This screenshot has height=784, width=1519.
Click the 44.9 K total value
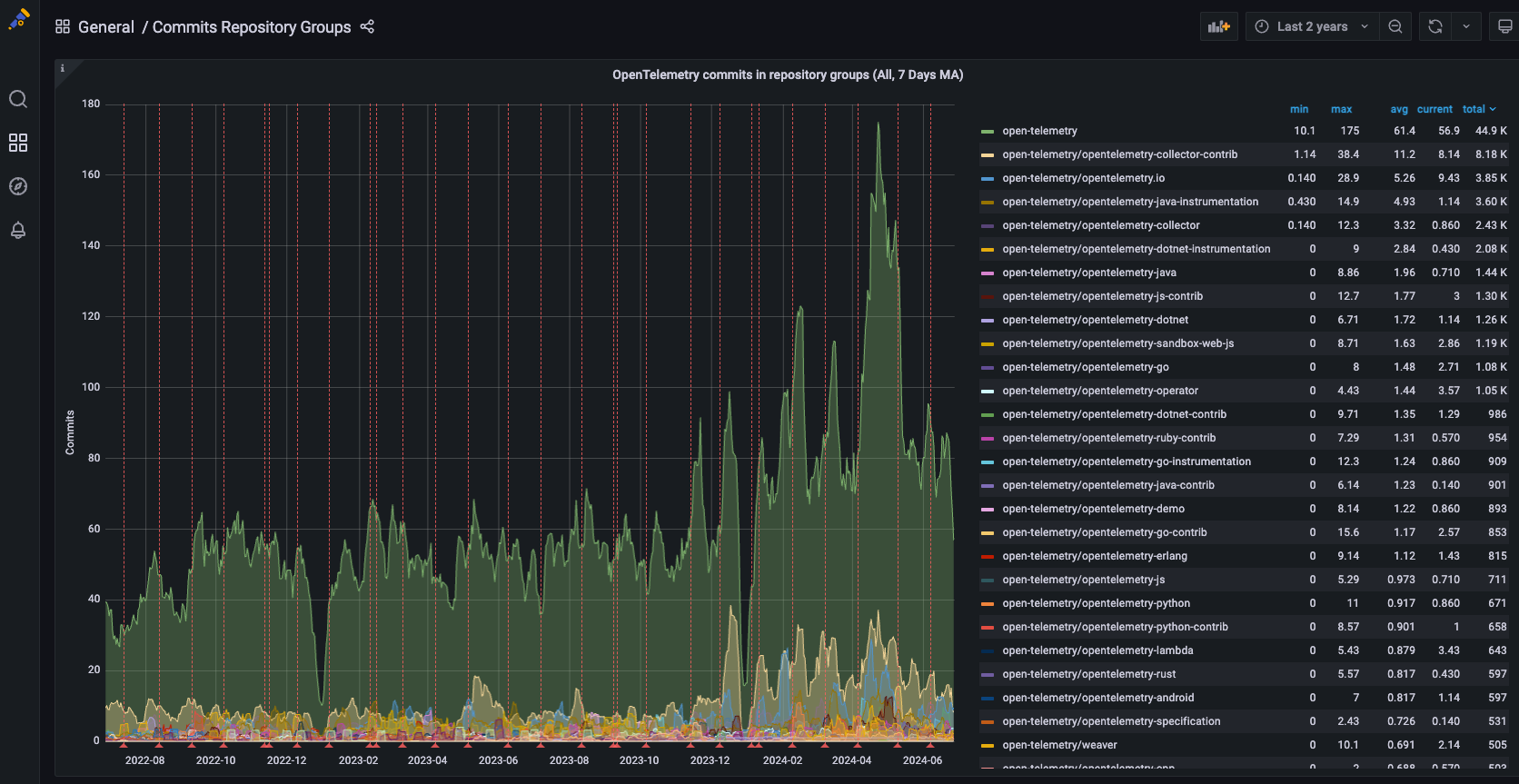point(1491,131)
